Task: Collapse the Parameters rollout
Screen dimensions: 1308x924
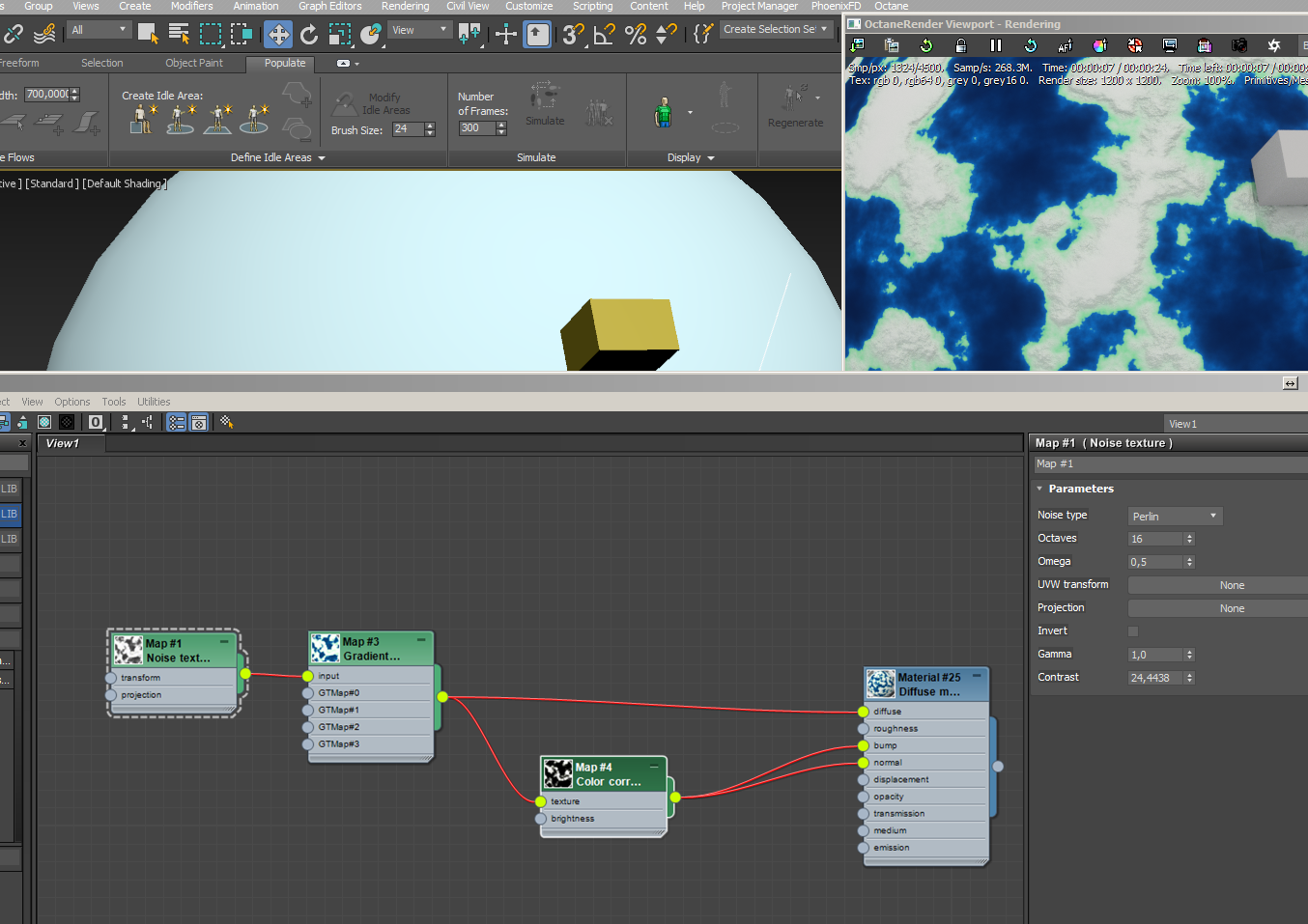Action: (x=1039, y=489)
